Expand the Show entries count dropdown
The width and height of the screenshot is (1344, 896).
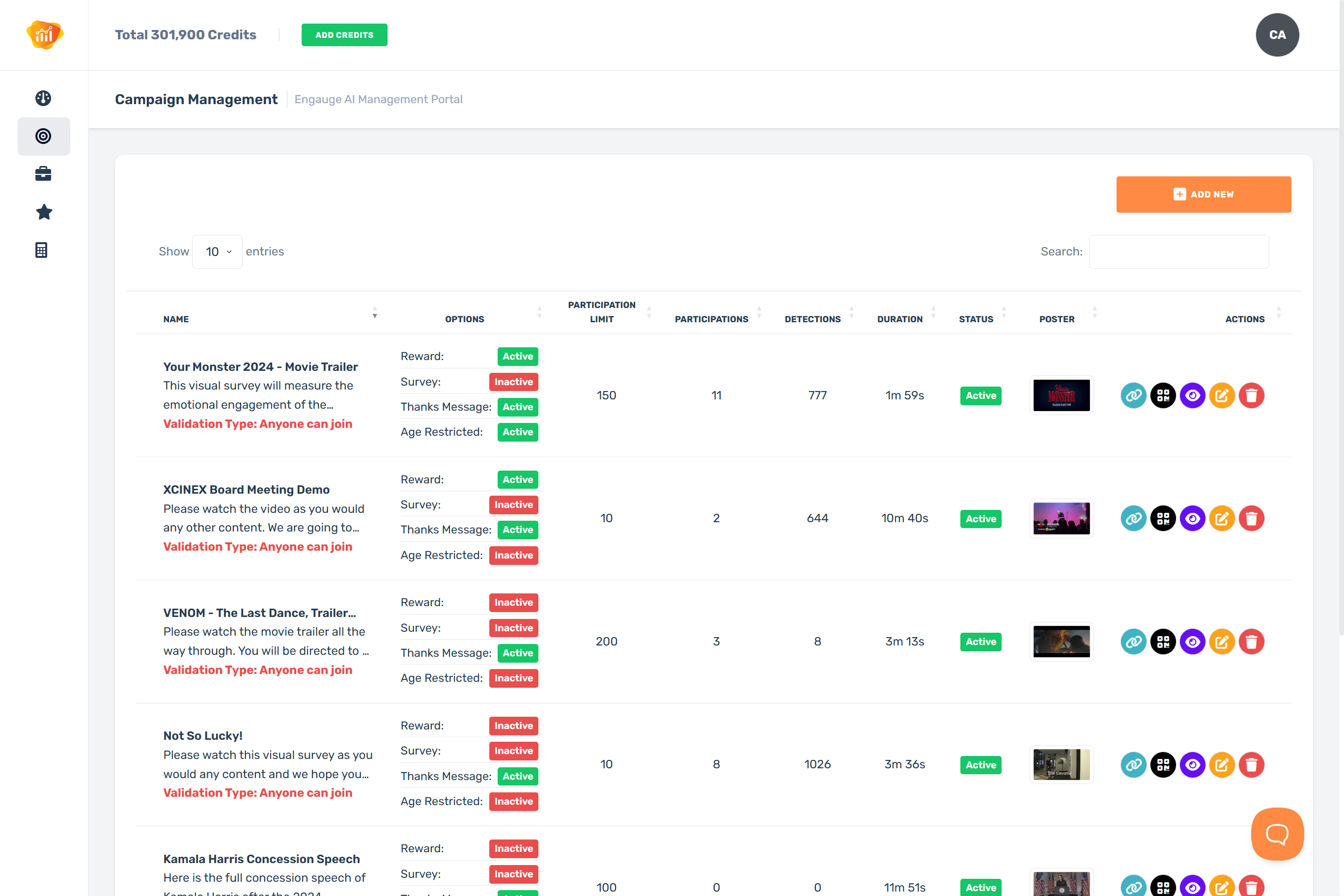click(x=218, y=252)
